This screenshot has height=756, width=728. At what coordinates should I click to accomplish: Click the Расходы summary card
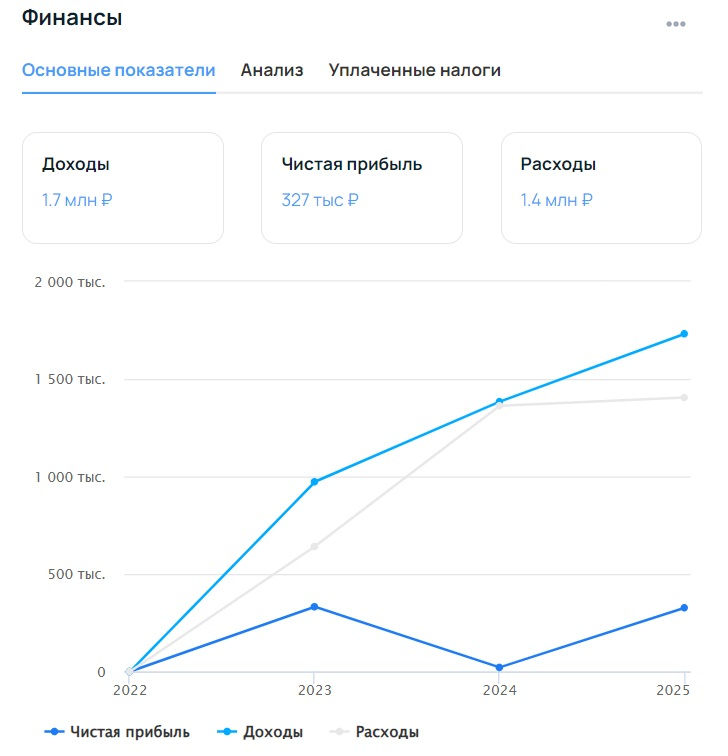tap(601, 188)
